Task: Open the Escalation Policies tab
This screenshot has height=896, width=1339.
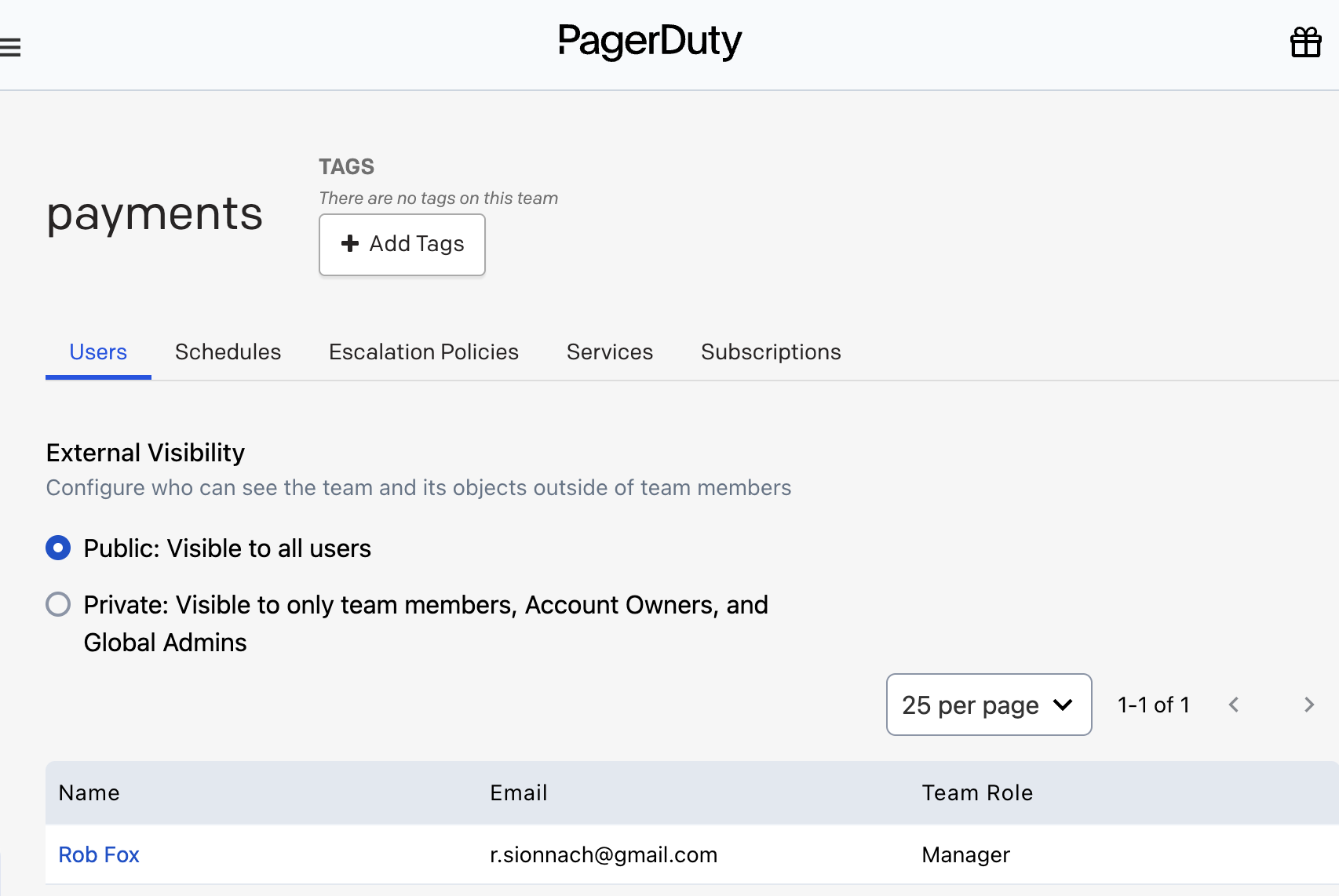Action: [x=423, y=351]
